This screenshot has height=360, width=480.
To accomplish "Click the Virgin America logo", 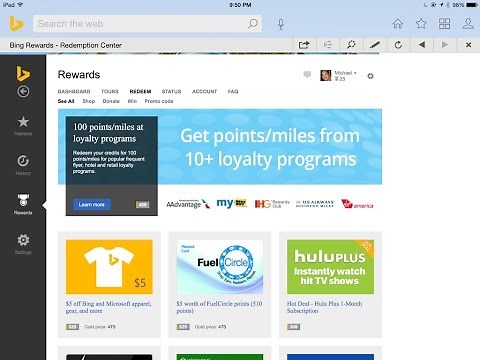I will coord(357,204).
